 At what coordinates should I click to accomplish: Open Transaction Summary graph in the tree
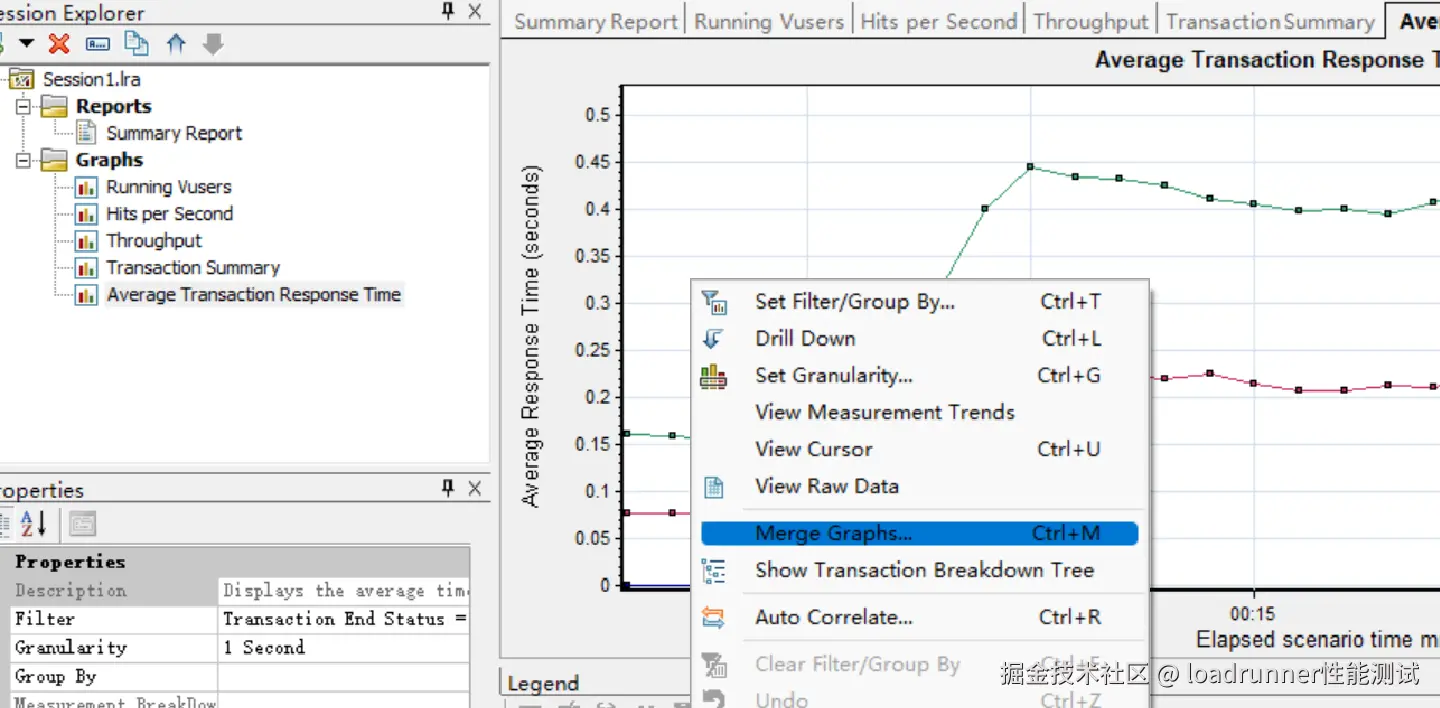pyautogui.click(x=193, y=268)
